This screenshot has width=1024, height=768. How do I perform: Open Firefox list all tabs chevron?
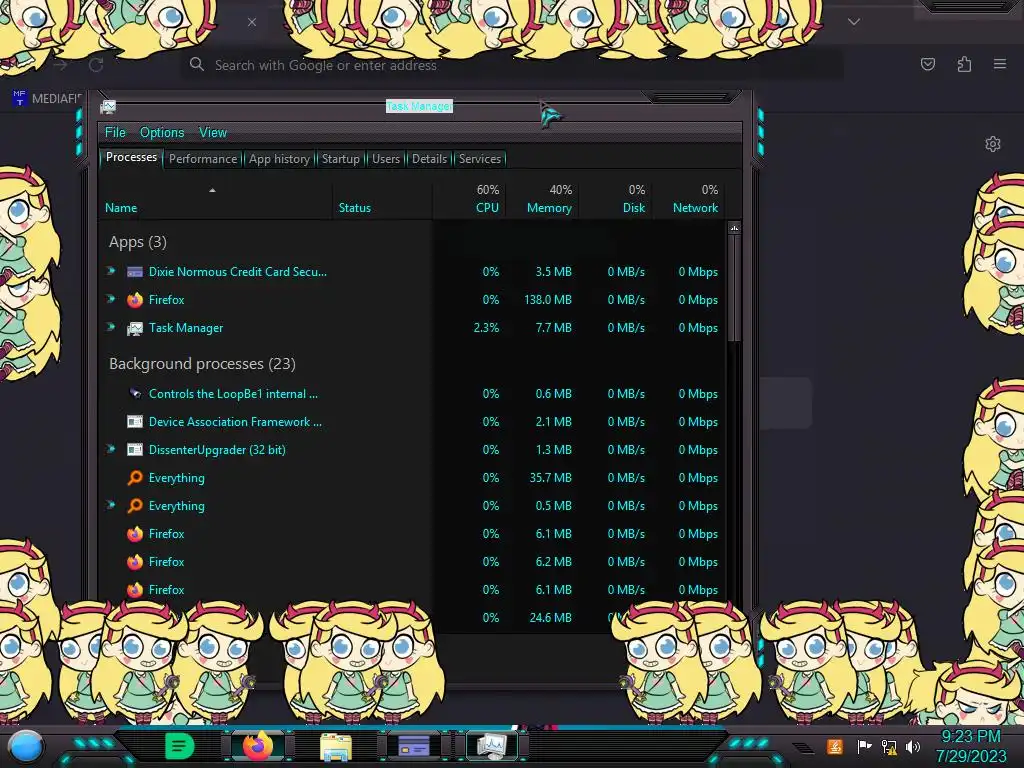pyautogui.click(x=854, y=22)
